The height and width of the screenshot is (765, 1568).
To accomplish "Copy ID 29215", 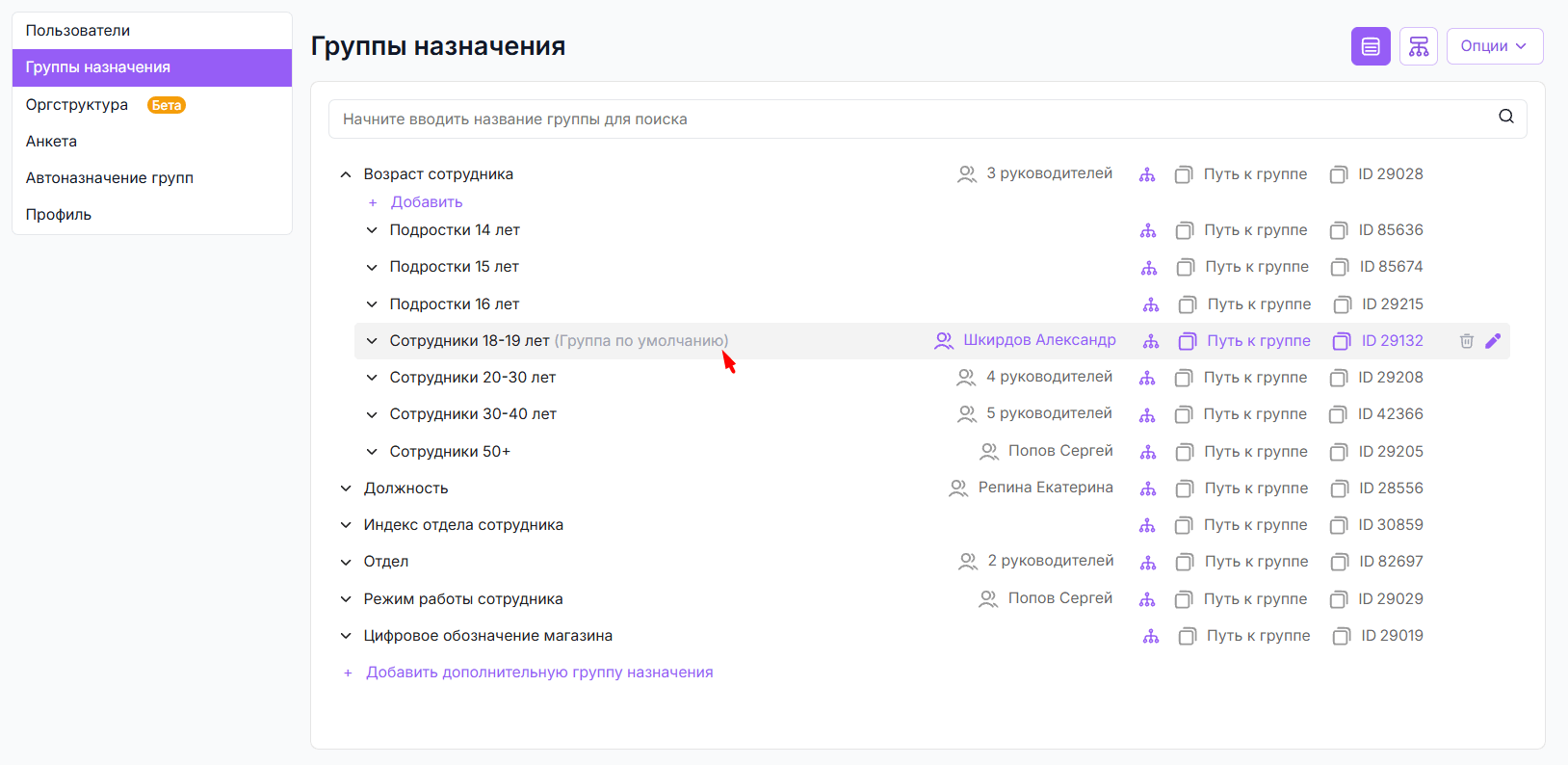I will (1378, 305).
